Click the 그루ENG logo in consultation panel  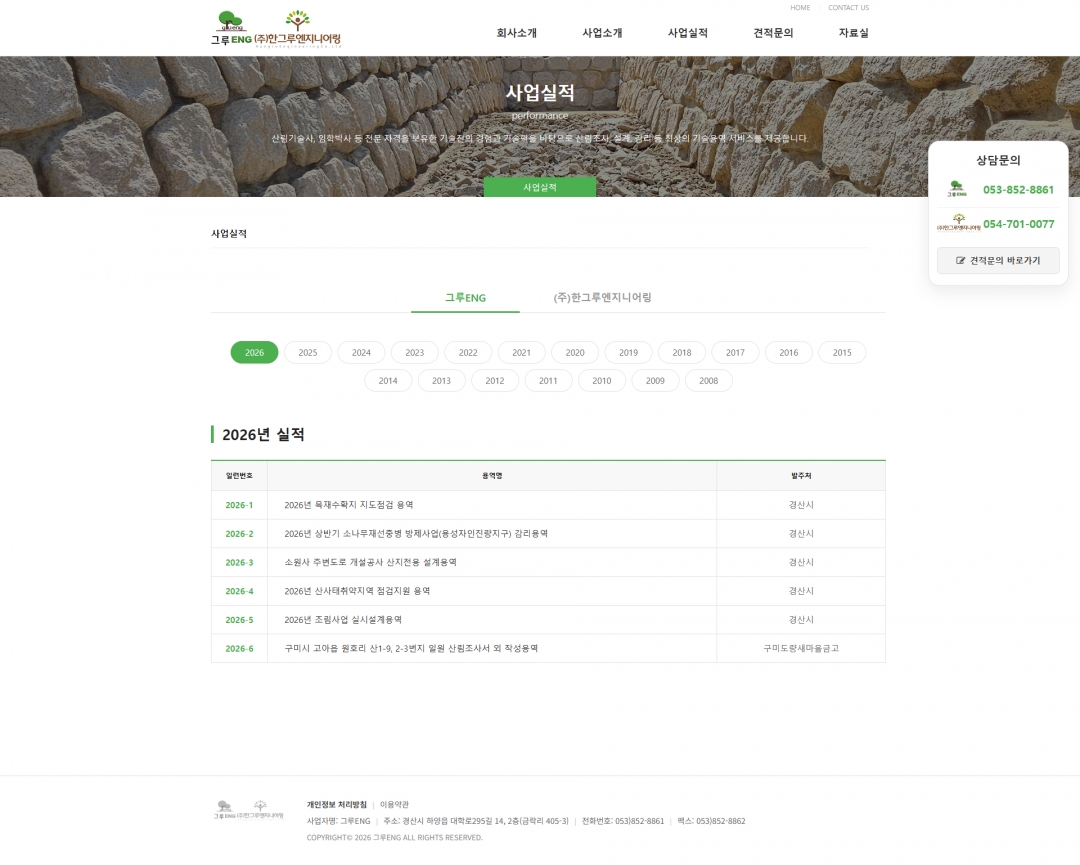coord(956,189)
